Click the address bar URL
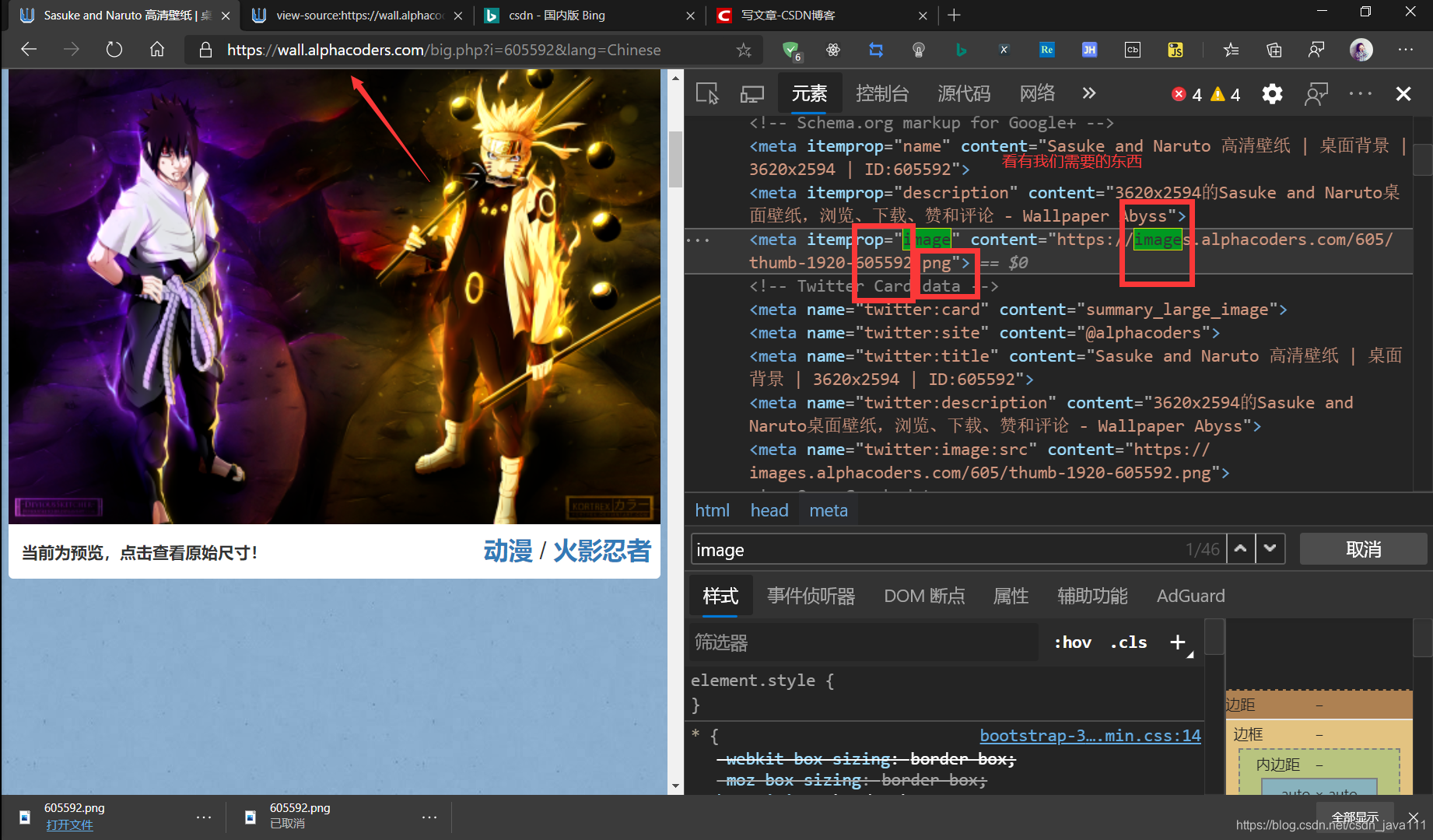Image resolution: width=1433 pixels, height=840 pixels. pyautogui.click(x=443, y=50)
